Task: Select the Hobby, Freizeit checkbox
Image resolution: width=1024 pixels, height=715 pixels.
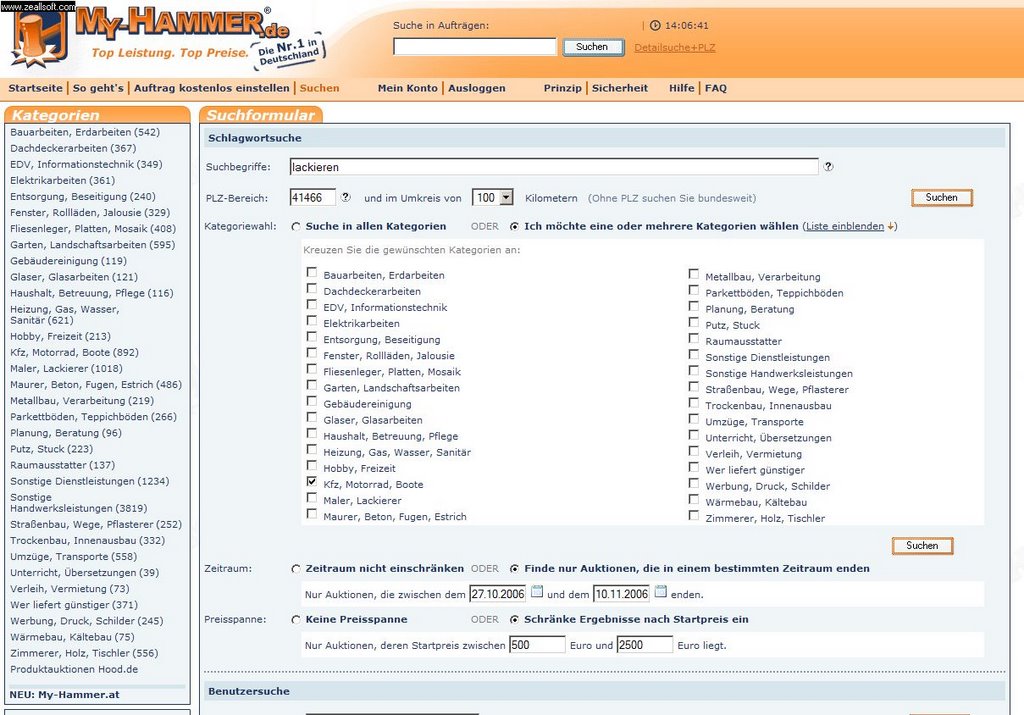Action: click(x=312, y=466)
